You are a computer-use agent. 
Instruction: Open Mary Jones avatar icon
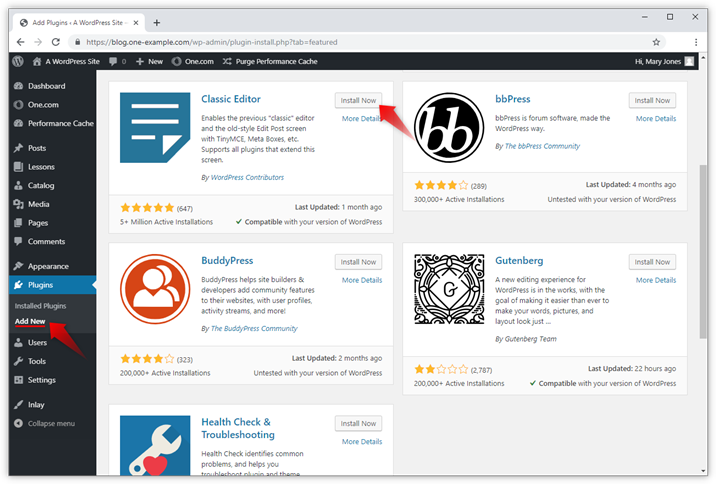click(x=689, y=61)
